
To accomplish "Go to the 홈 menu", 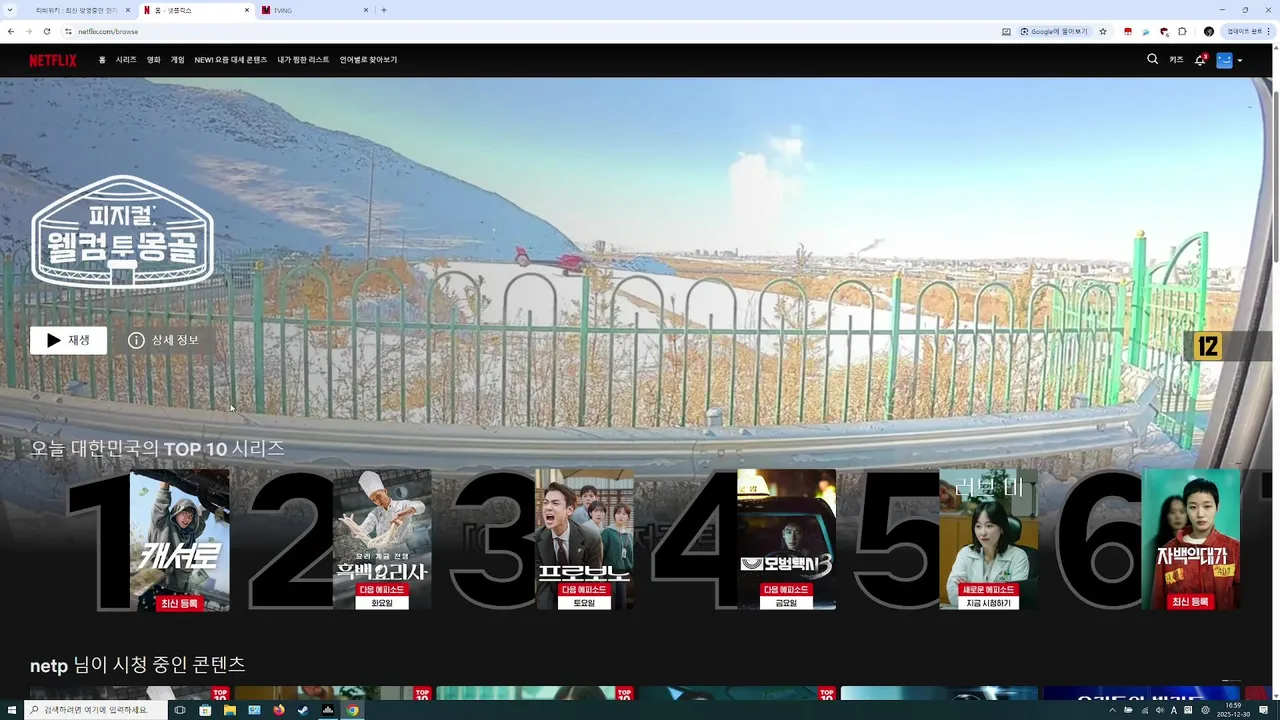I will (102, 60).
